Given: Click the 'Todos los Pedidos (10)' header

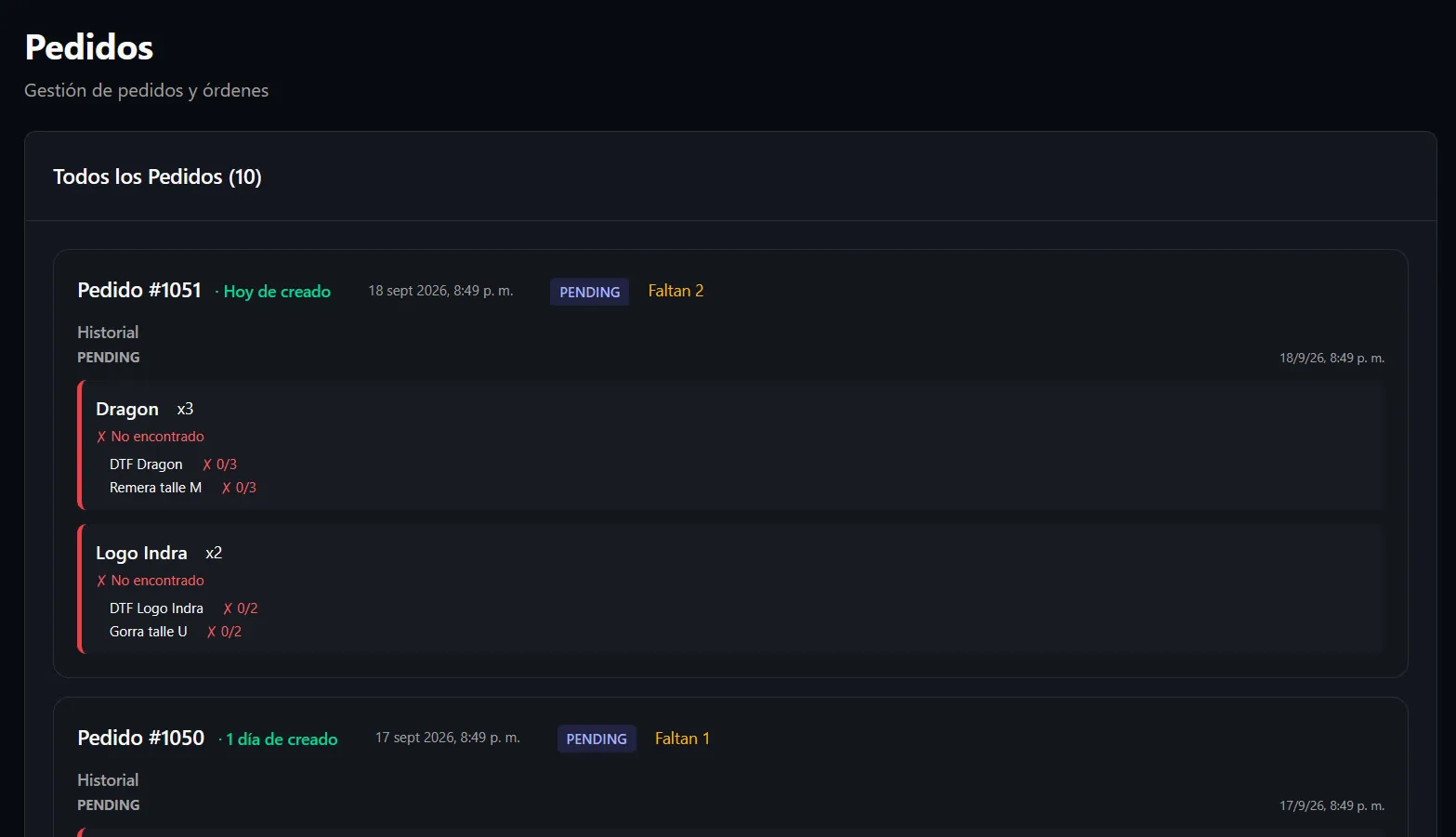Looking at the screenshot, I should coord(157,177).
